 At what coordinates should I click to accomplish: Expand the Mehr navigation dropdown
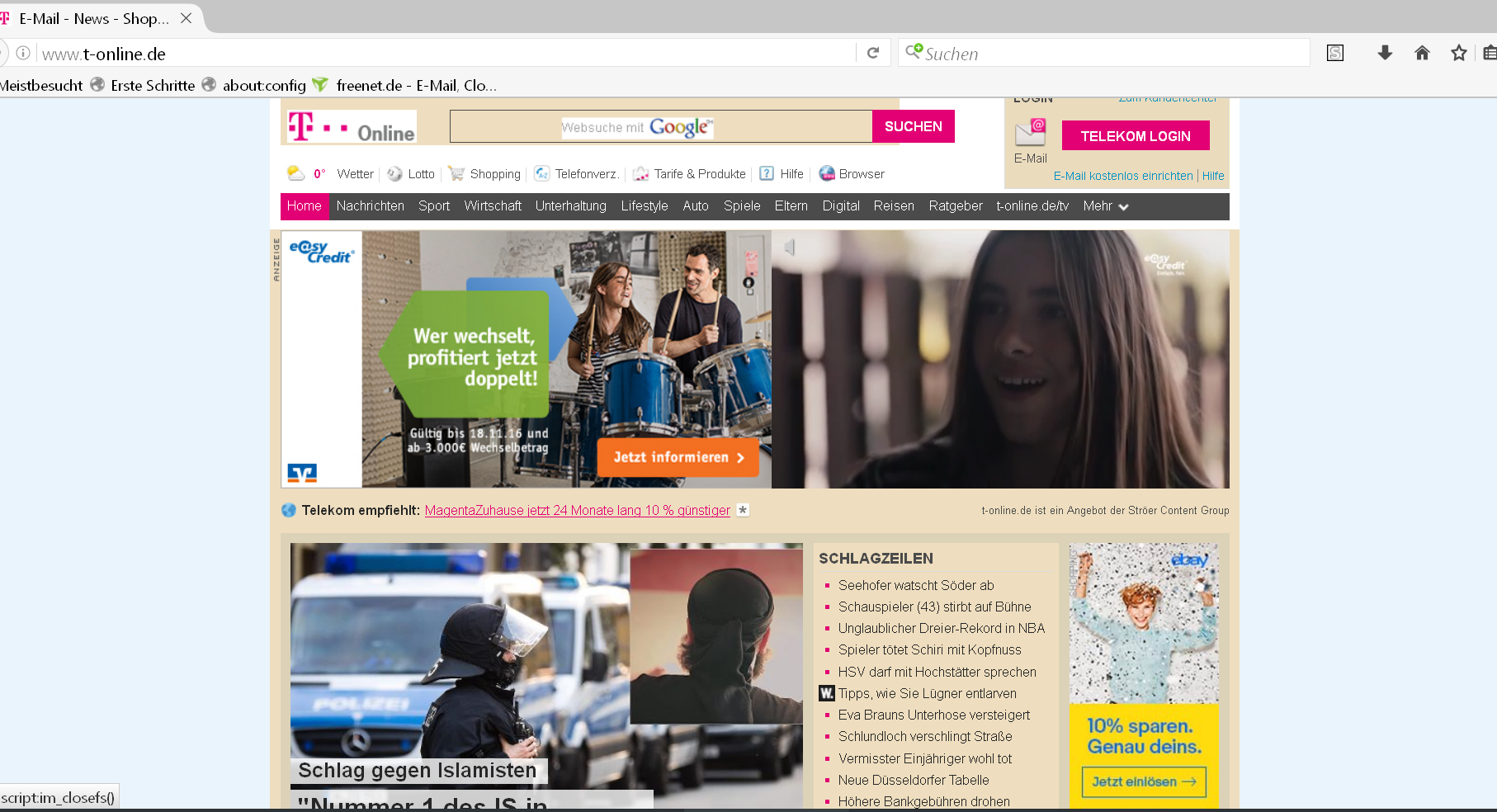(1106, 206)
